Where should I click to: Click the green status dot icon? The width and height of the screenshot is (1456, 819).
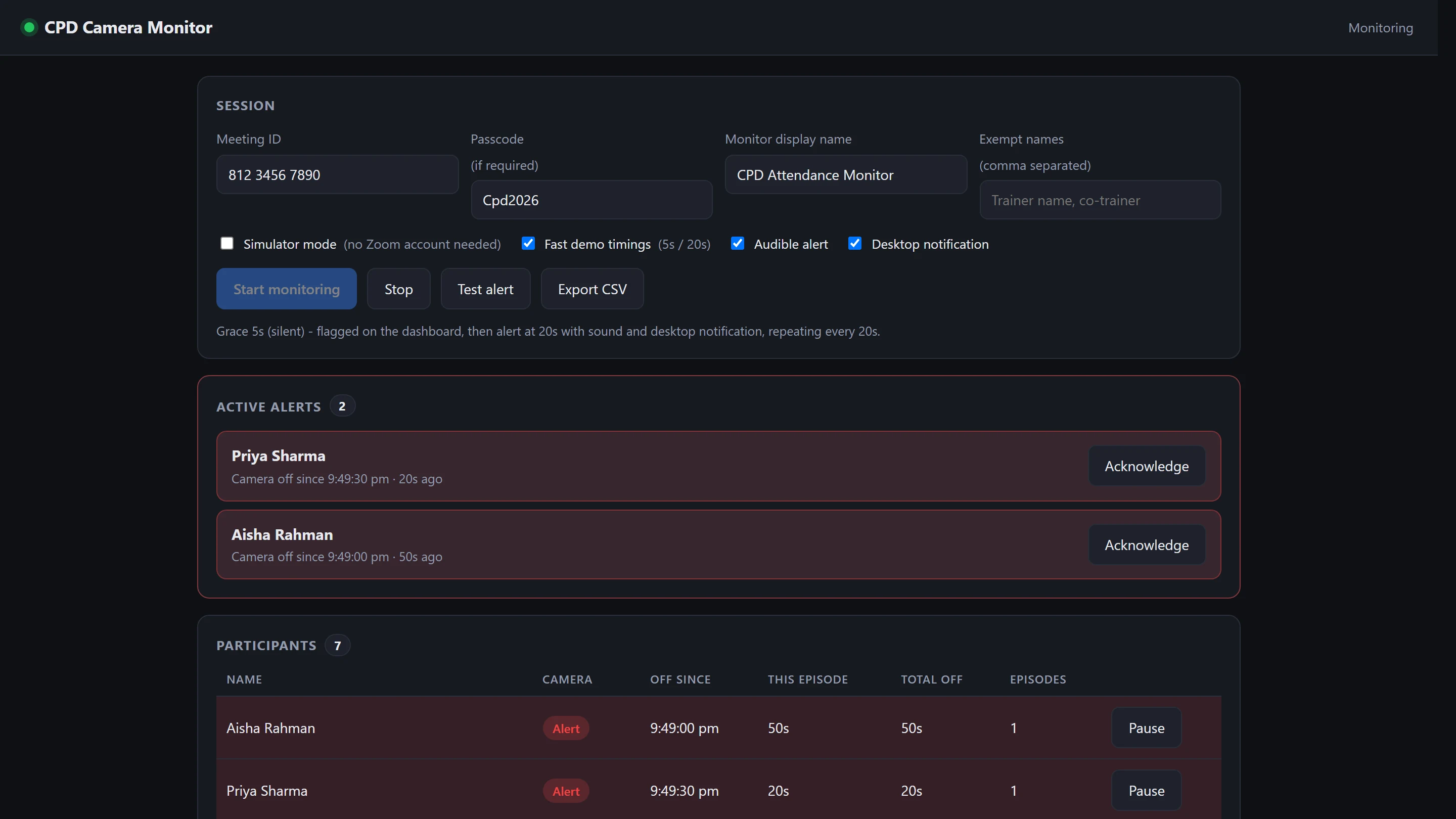(29, 27)
